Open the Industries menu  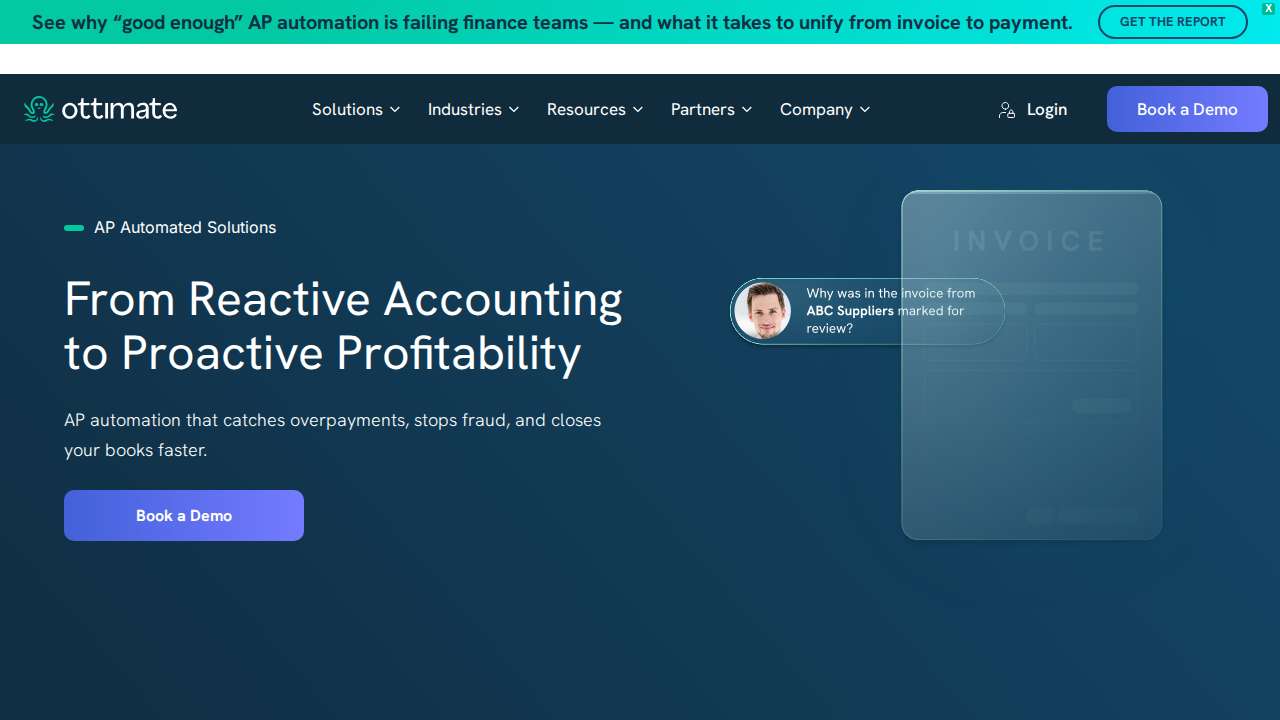pyautogui.click(x=465, y=110)
